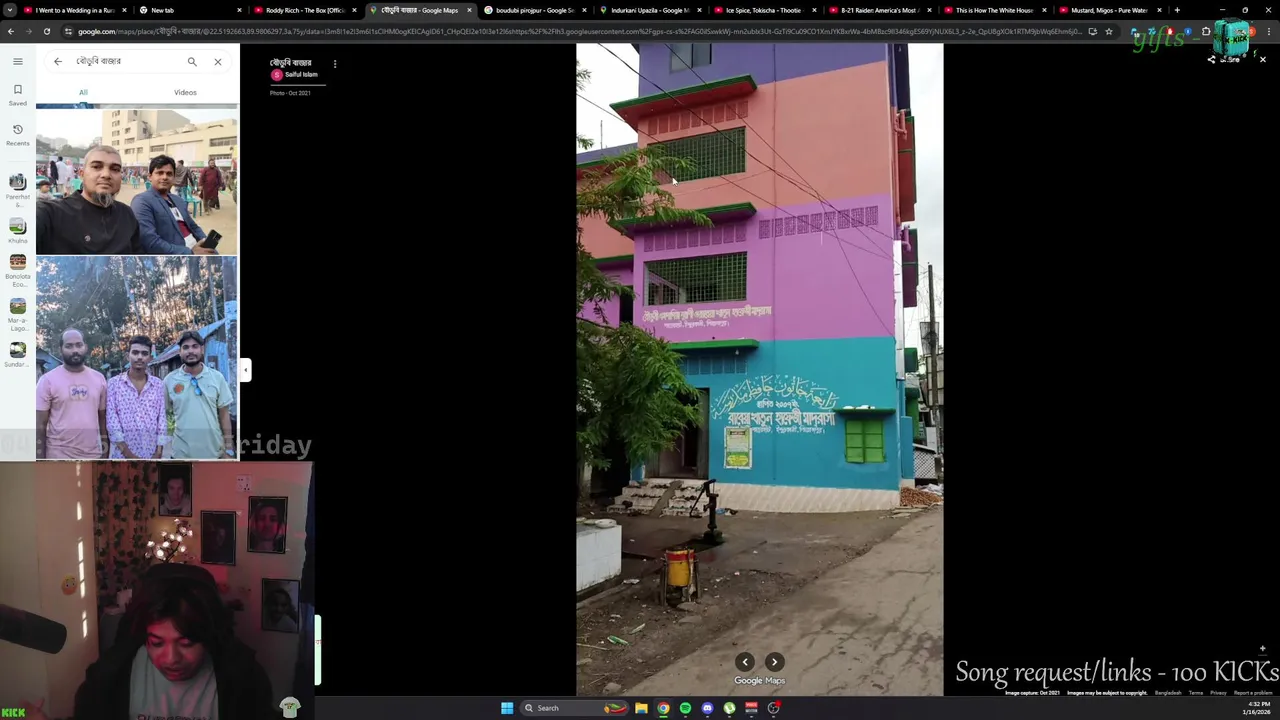The height and width of the screenshot is (720, 1280).
Task: Click the Maps search input field
Action: pos(125,61)
